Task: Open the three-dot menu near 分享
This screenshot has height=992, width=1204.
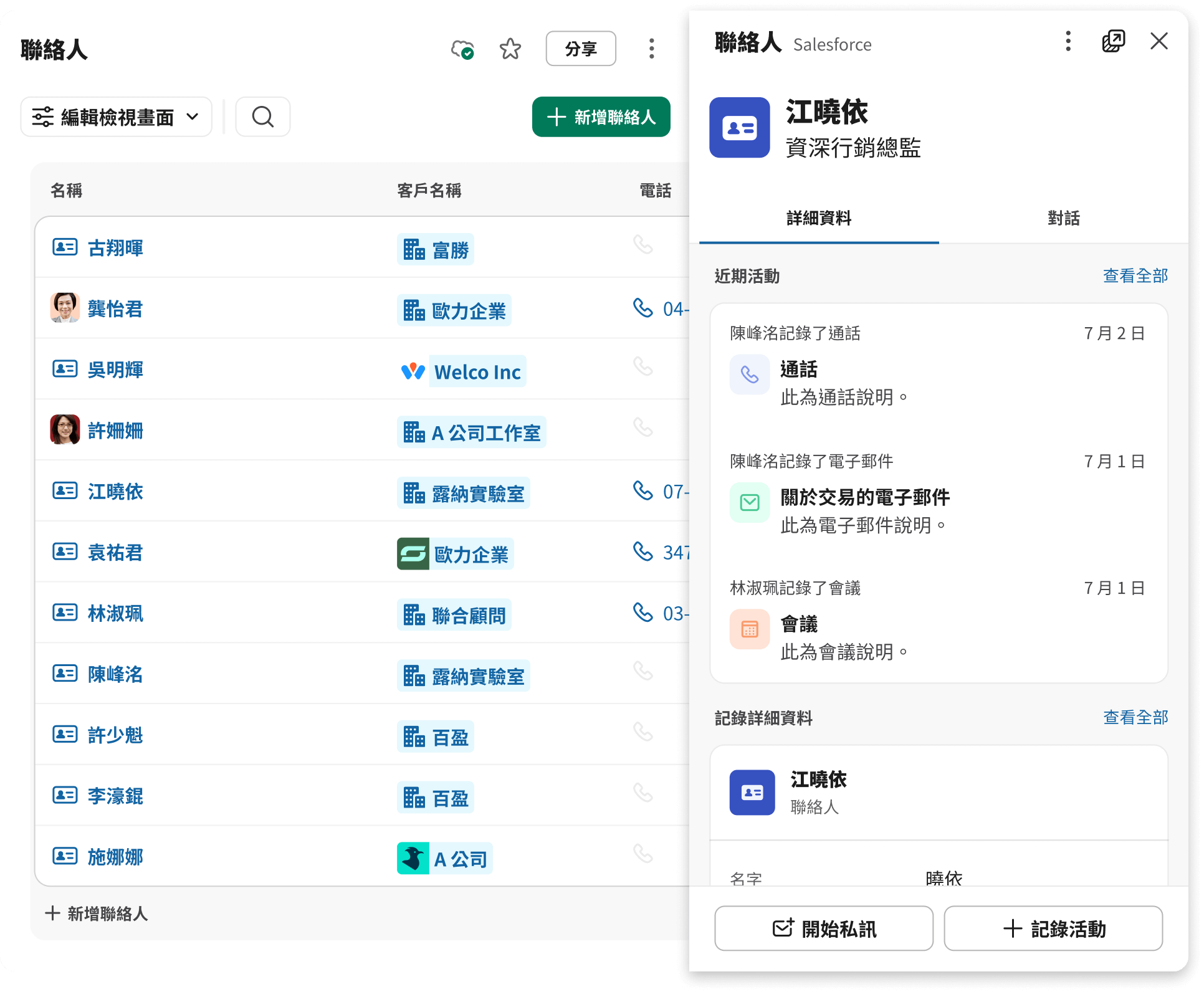Action: pyautogui.click(x=651, y=48)
